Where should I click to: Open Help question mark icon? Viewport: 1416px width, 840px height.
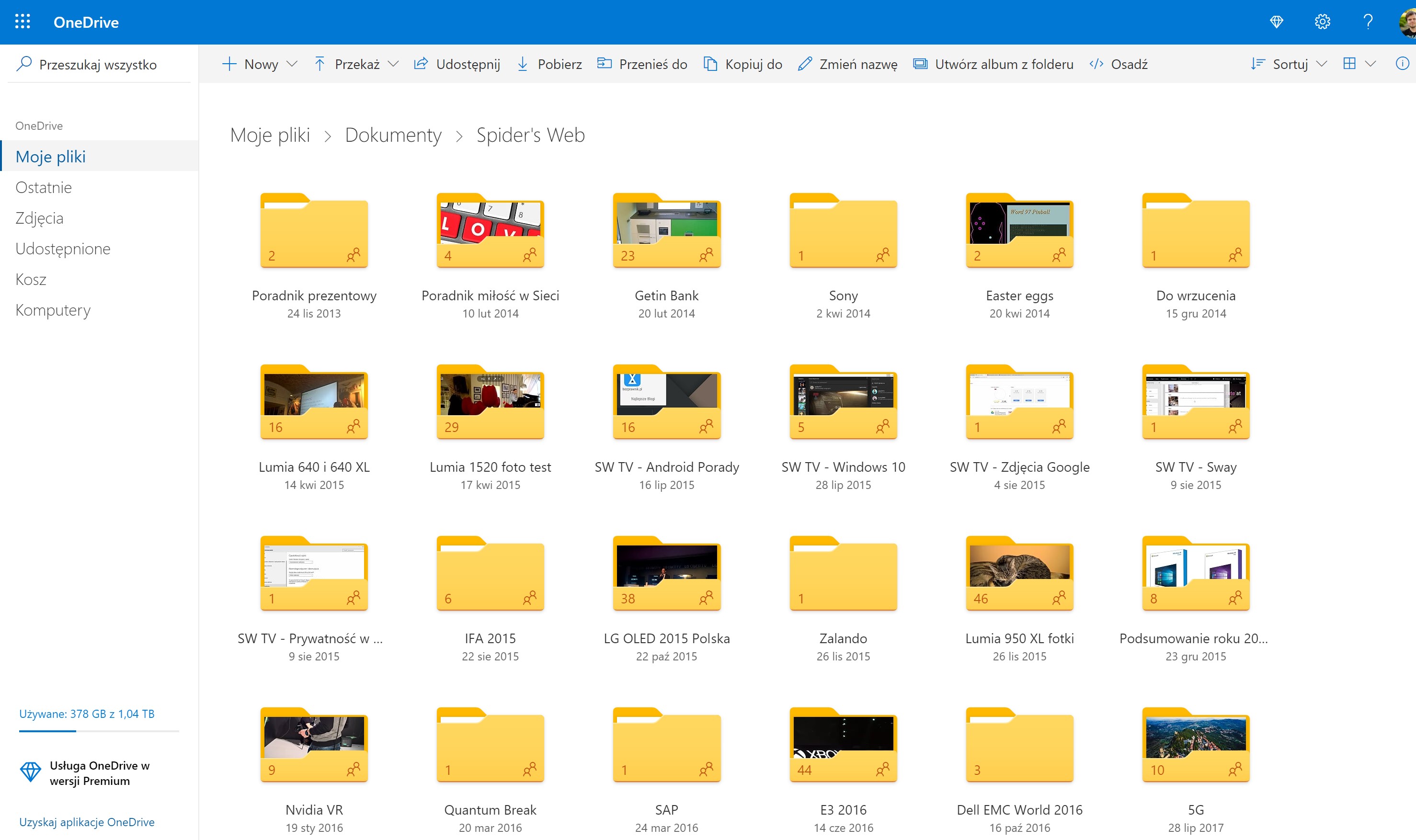[1368, 22]
